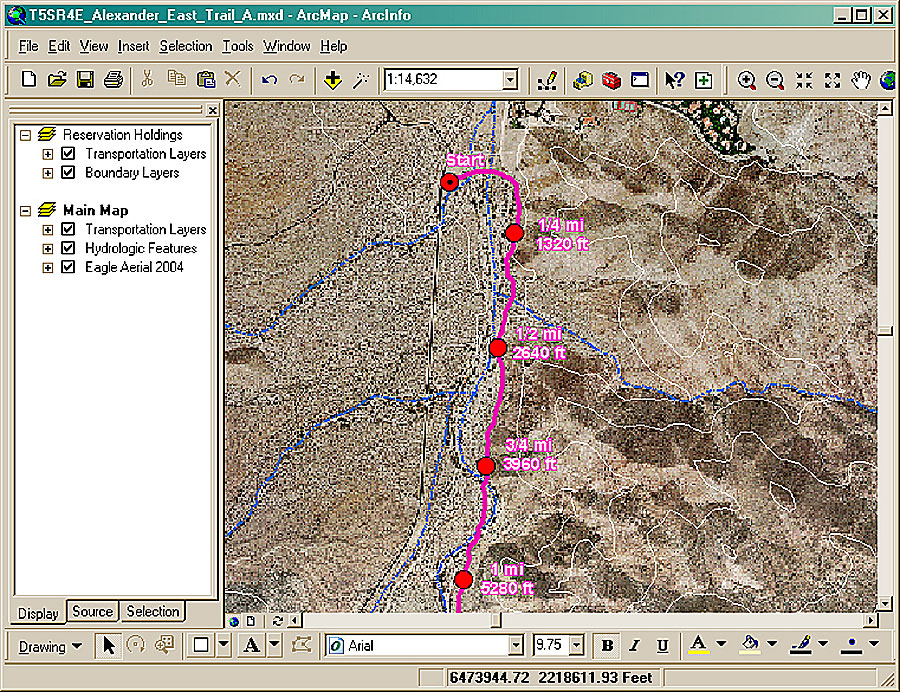Image resolution: width=900 pixels, height=692 pixels.
Task: Uncheck the Boundary Layers checkbox
Action: (x=68, y=172)
